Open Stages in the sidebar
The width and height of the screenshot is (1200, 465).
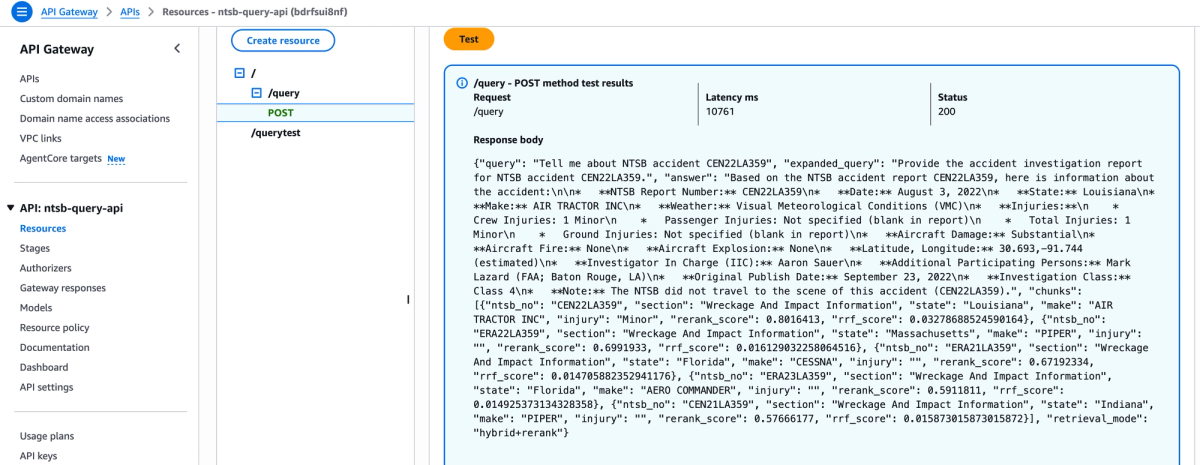(x=35, y=248)
